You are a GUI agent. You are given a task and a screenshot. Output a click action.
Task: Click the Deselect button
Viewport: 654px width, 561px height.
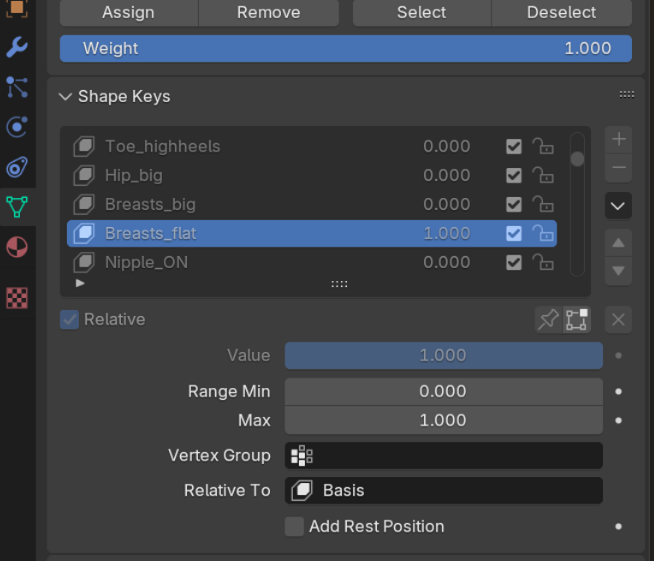(561, 13)
